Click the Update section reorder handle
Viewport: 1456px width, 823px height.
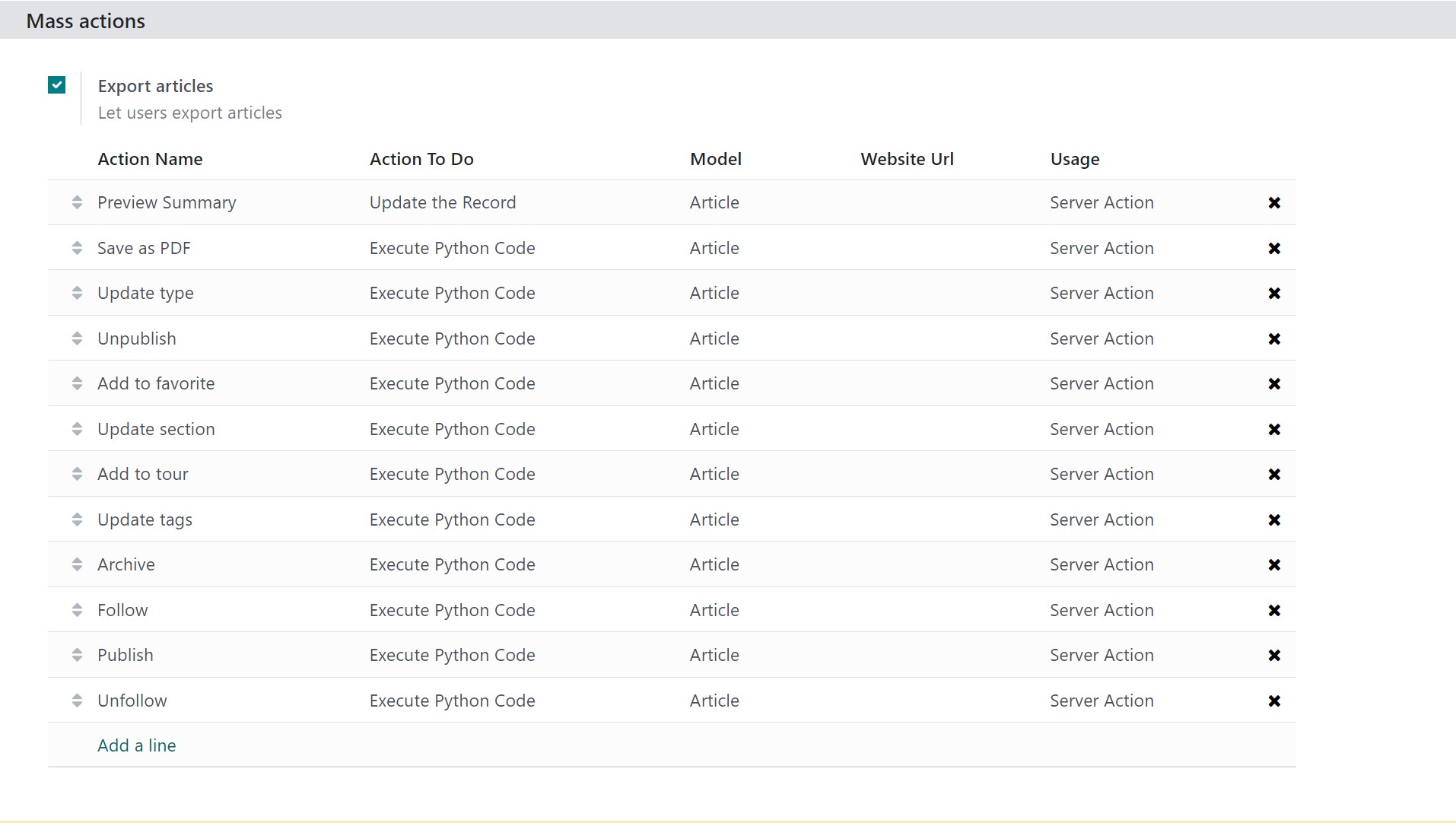[x=77, y=429]
